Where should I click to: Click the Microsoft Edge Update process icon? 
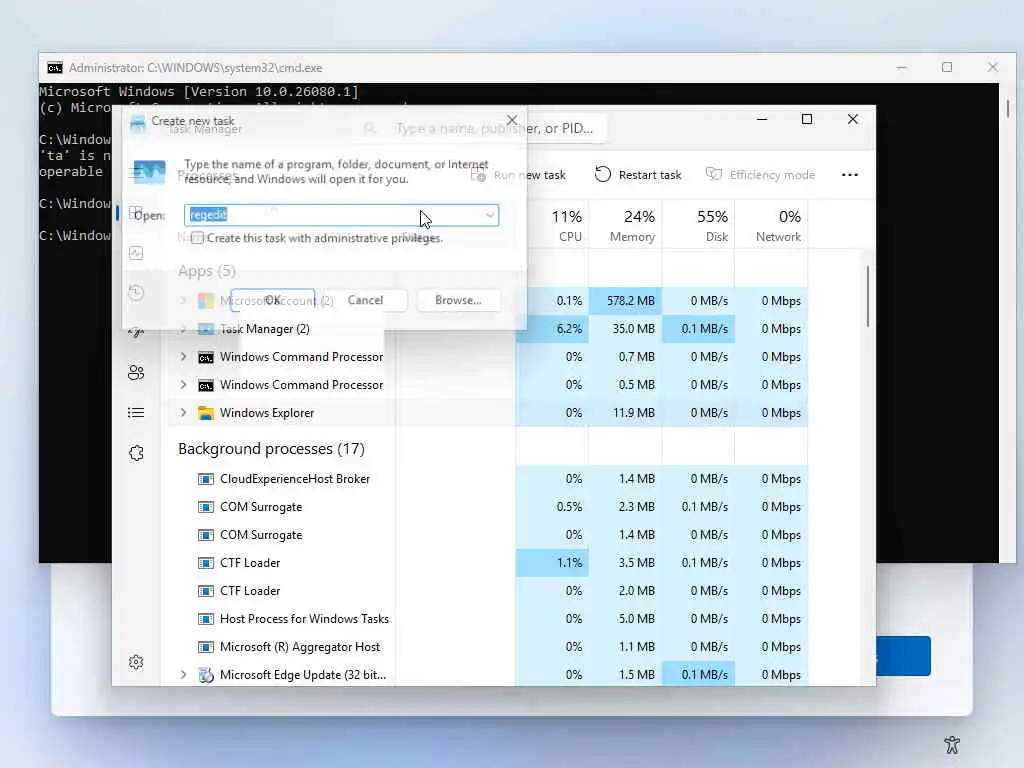pos(206,675)
